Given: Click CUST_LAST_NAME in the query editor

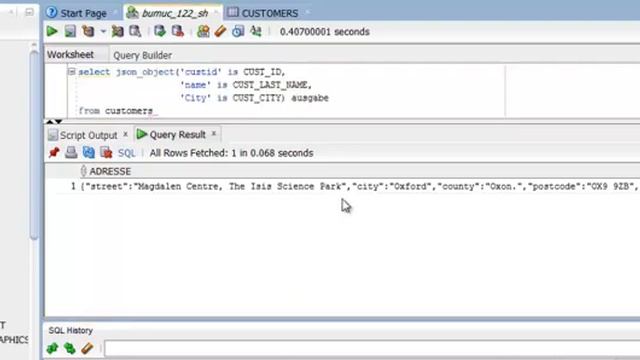Looking at the screenshot, I should [269, 85].
